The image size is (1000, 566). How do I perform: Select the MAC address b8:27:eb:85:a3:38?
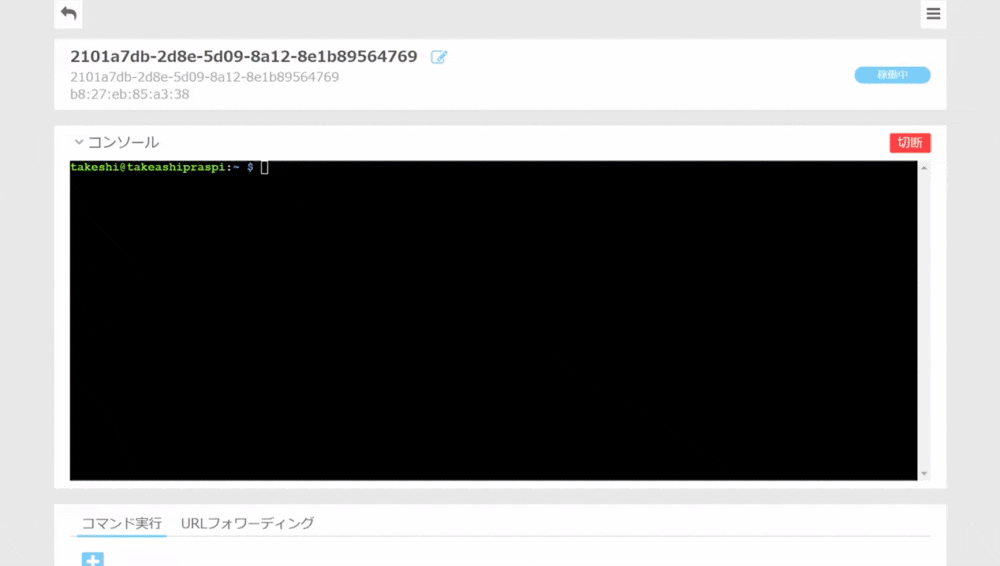(129, 94)
